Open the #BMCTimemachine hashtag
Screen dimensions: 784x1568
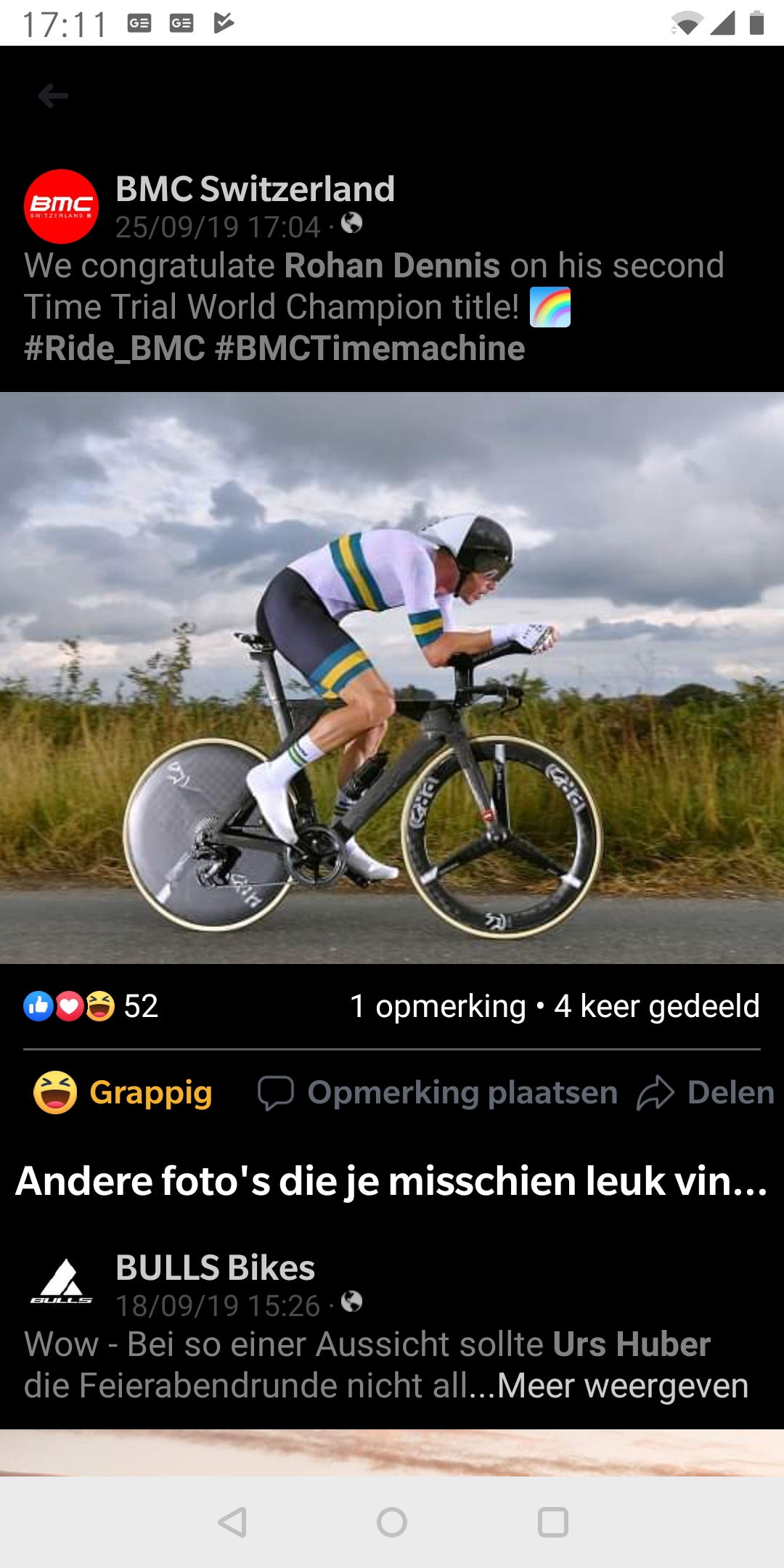(370, 348)
